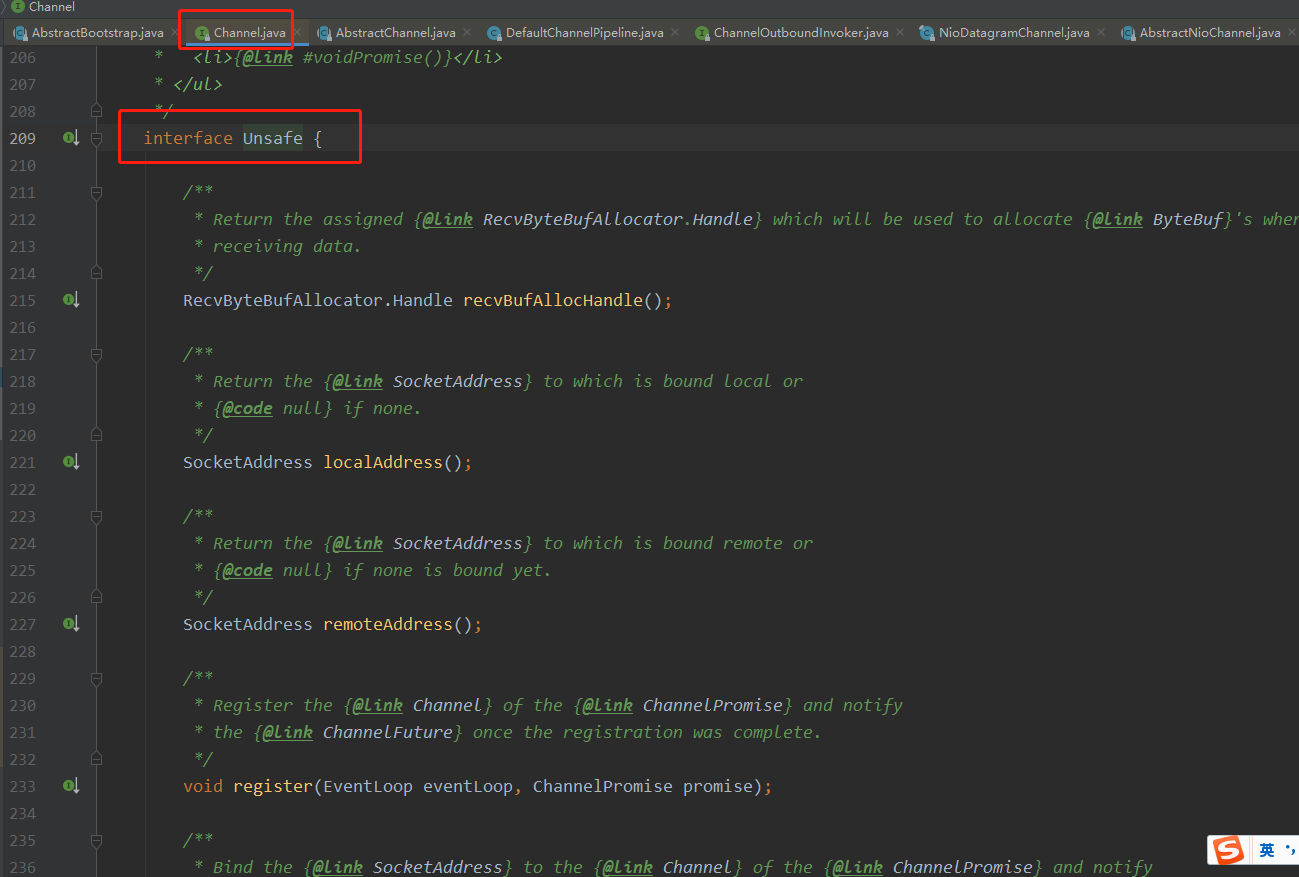
Task: Click the recvBufAllocHandle method name
Action: click(553, 300)
